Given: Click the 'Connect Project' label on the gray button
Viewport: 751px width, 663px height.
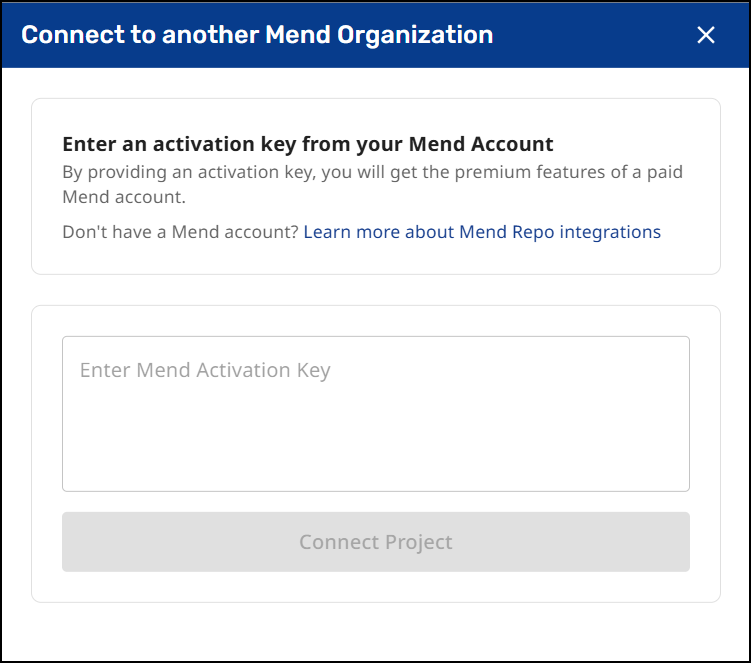Looking at the screenshot, I should click(375, 542).
